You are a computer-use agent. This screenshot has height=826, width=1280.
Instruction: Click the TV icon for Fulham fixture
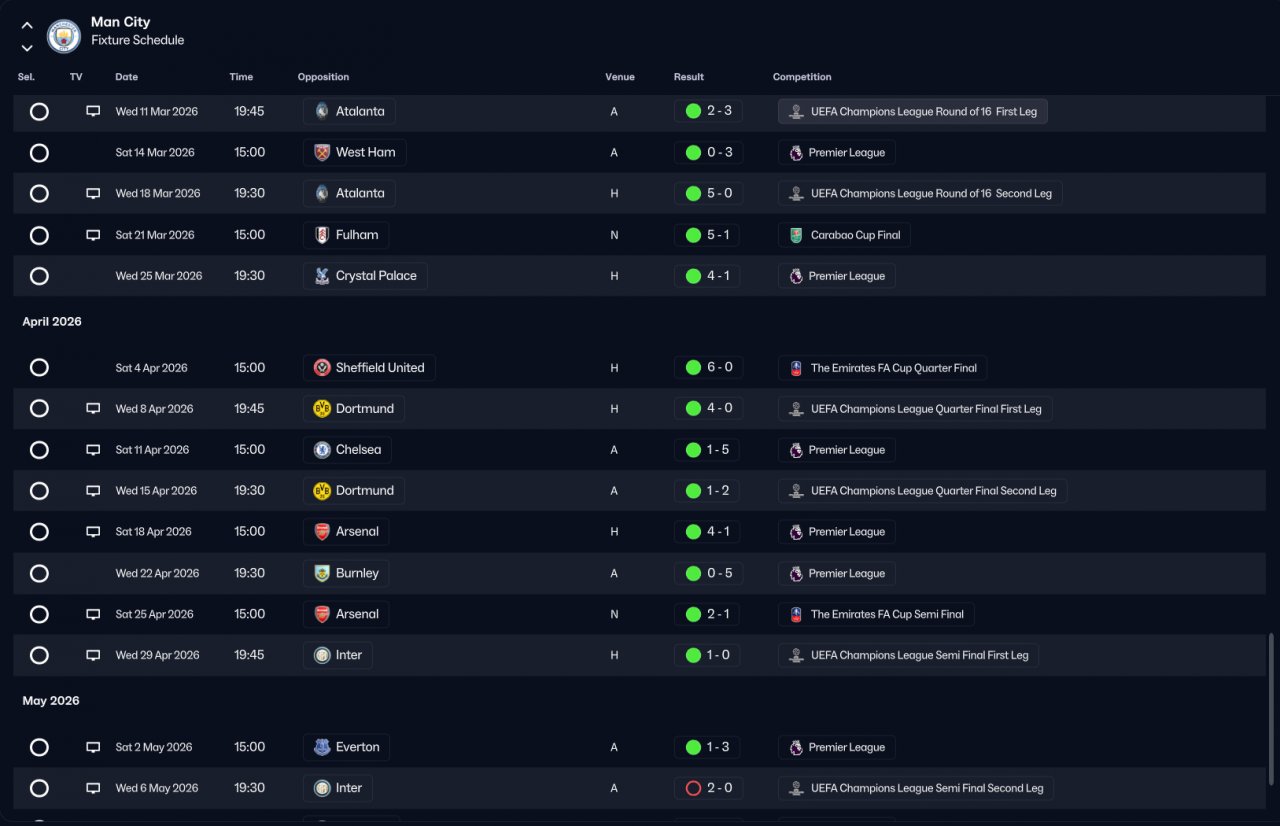pos(93,235)
